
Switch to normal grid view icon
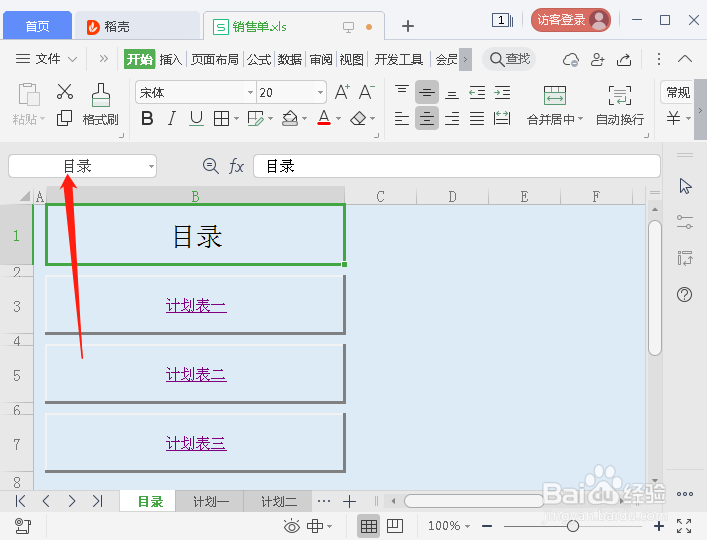[x=369, y=526]
